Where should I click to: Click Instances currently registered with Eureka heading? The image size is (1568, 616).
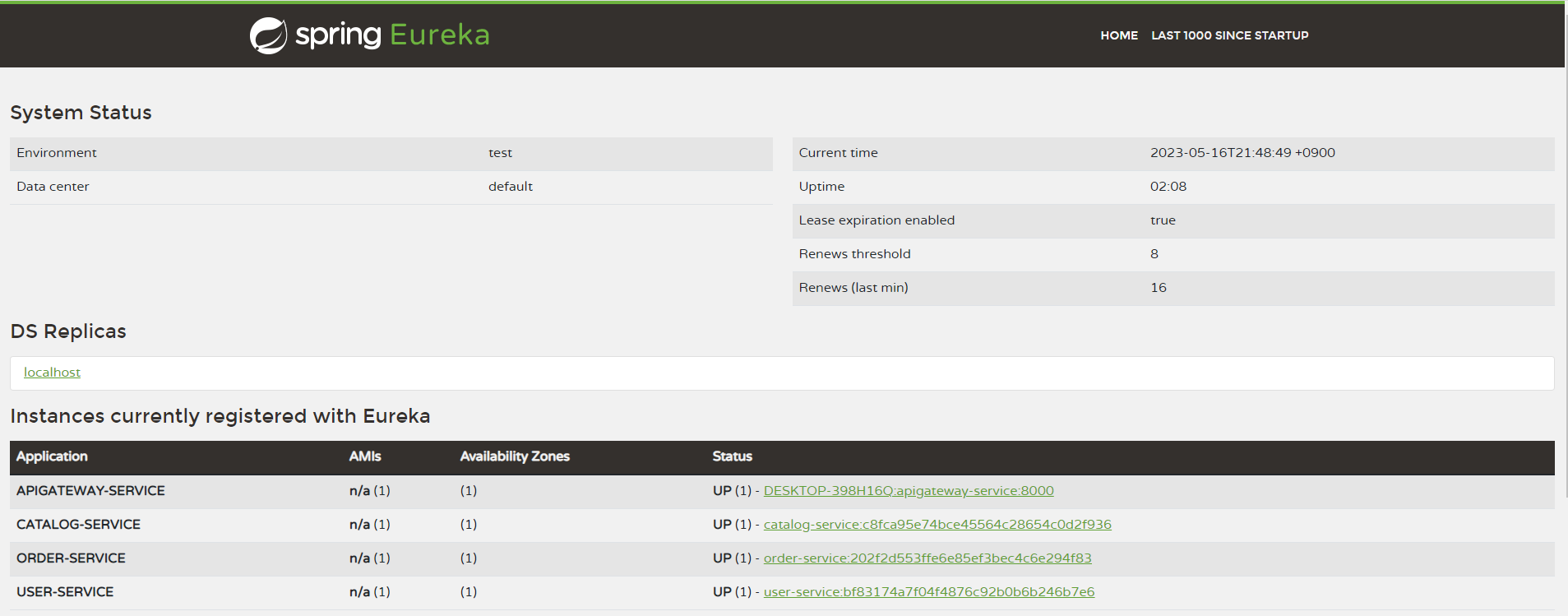(220, 416)
